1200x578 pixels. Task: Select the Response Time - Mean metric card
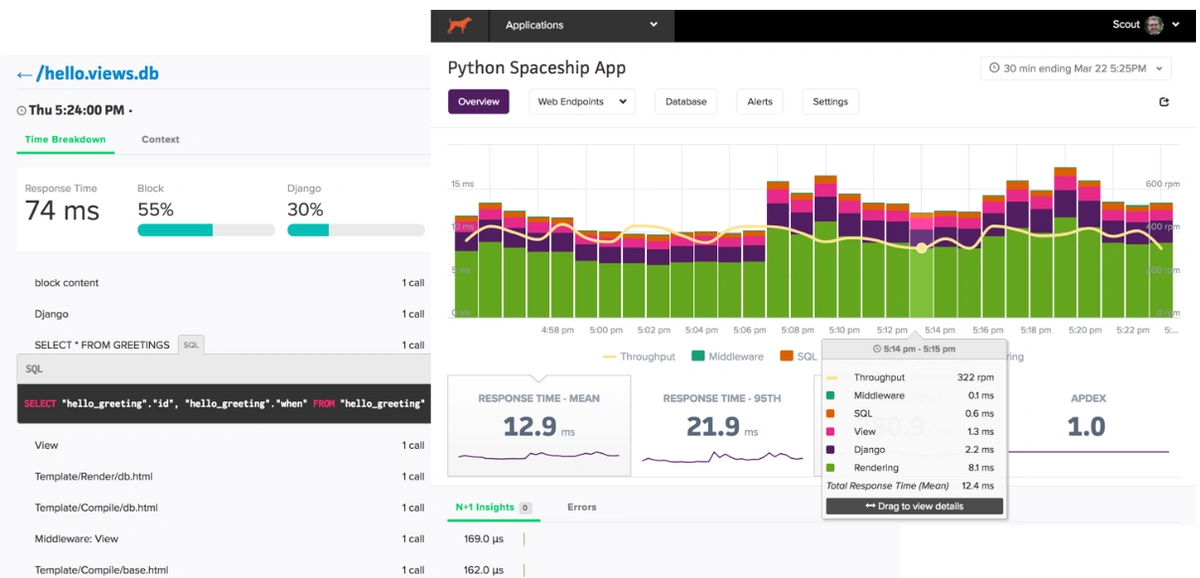pyautogui.click(x=539, y=425)
